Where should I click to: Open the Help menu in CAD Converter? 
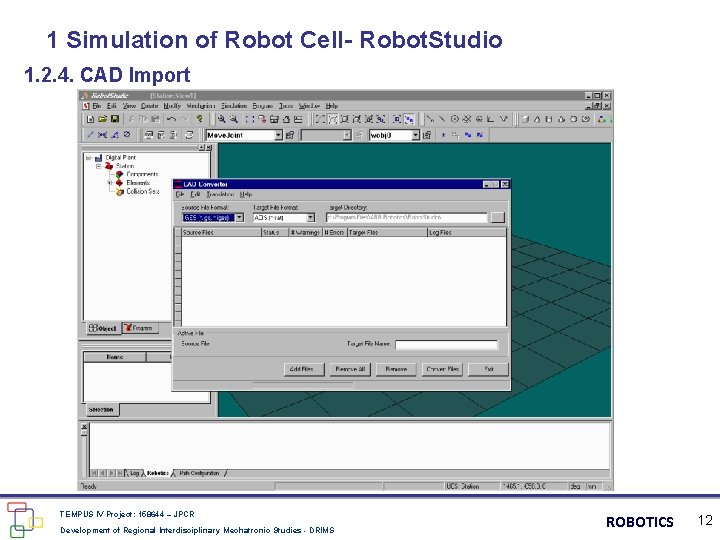[x=246, y=194]
